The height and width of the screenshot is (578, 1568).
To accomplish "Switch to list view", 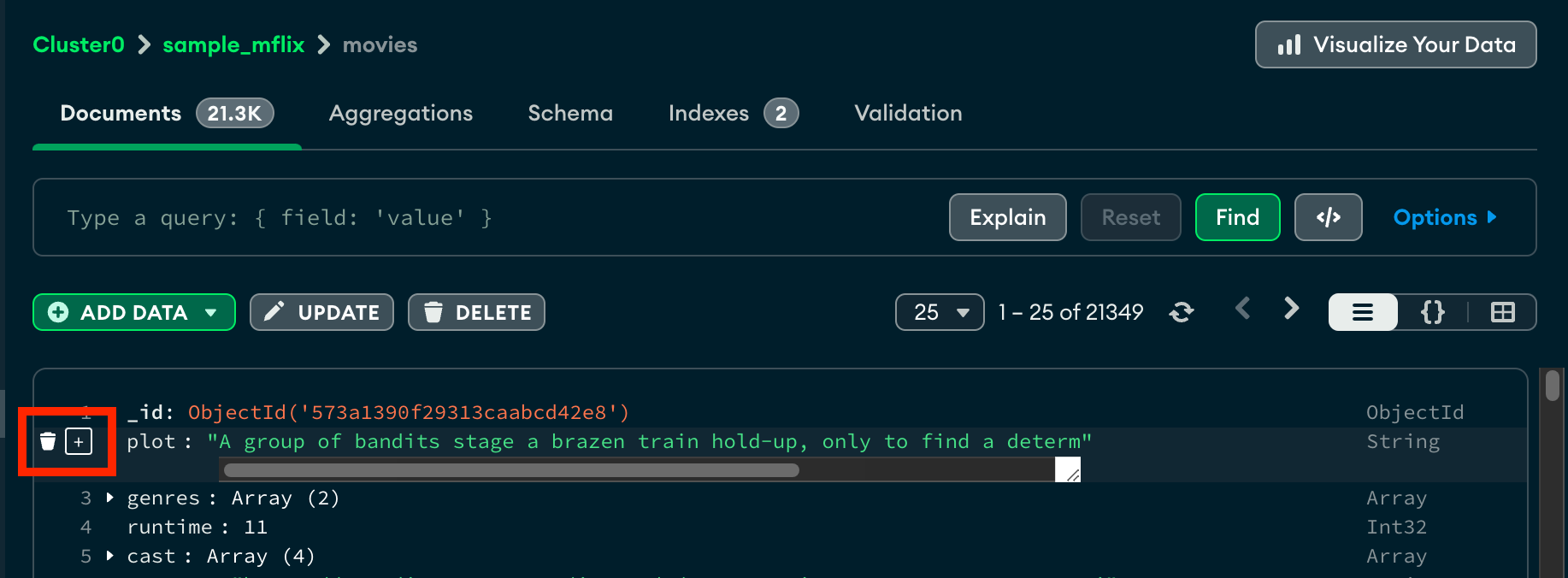I will click(x=1363, y=312).
